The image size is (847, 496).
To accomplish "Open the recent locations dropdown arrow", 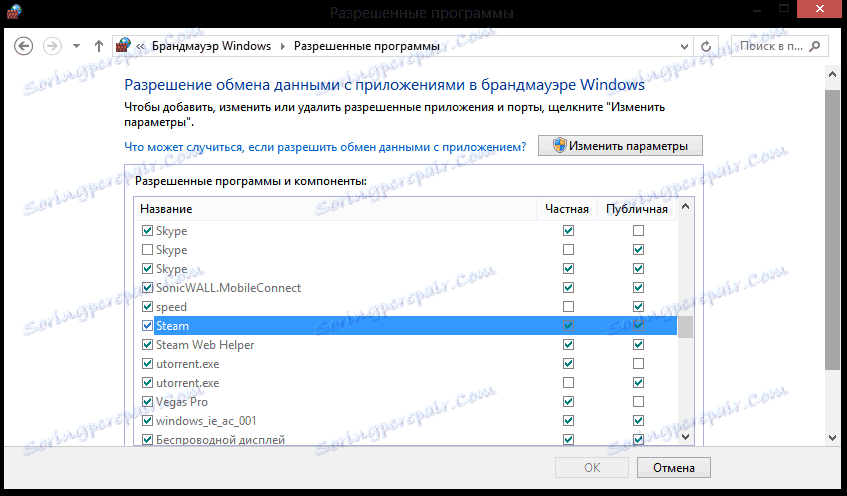I will click(76, 46).
